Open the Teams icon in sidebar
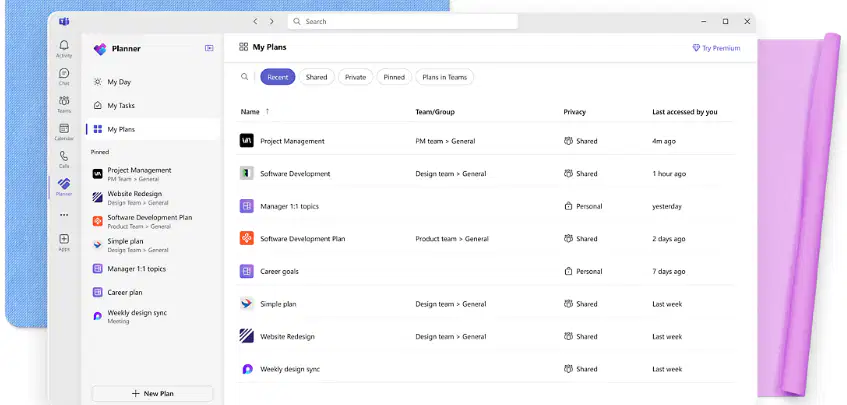Viewport: 847px width, 405px height. (64, 100)
